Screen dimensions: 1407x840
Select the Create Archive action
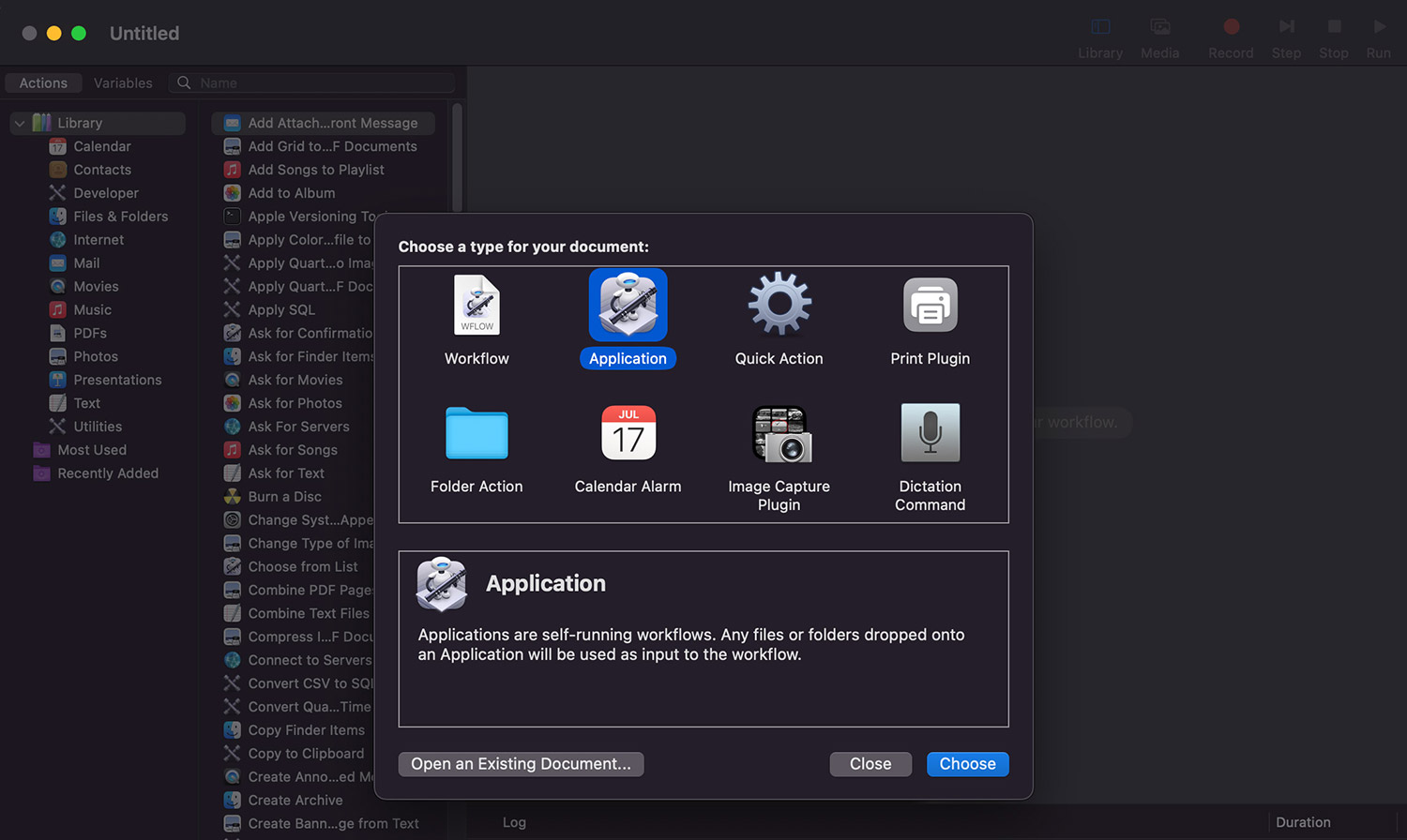pyautogui.click(x=295, y=800)
